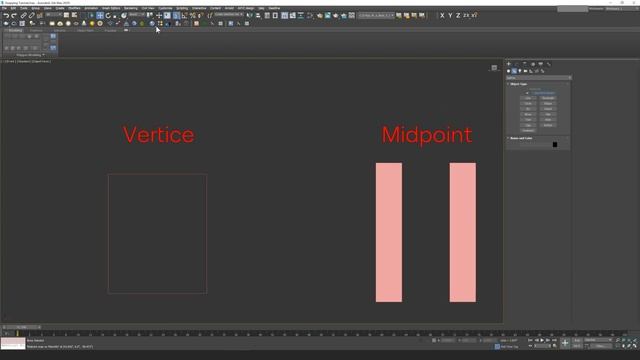
Task: Switch to the Freeform ribbon tab
Action: coord(36,30)
